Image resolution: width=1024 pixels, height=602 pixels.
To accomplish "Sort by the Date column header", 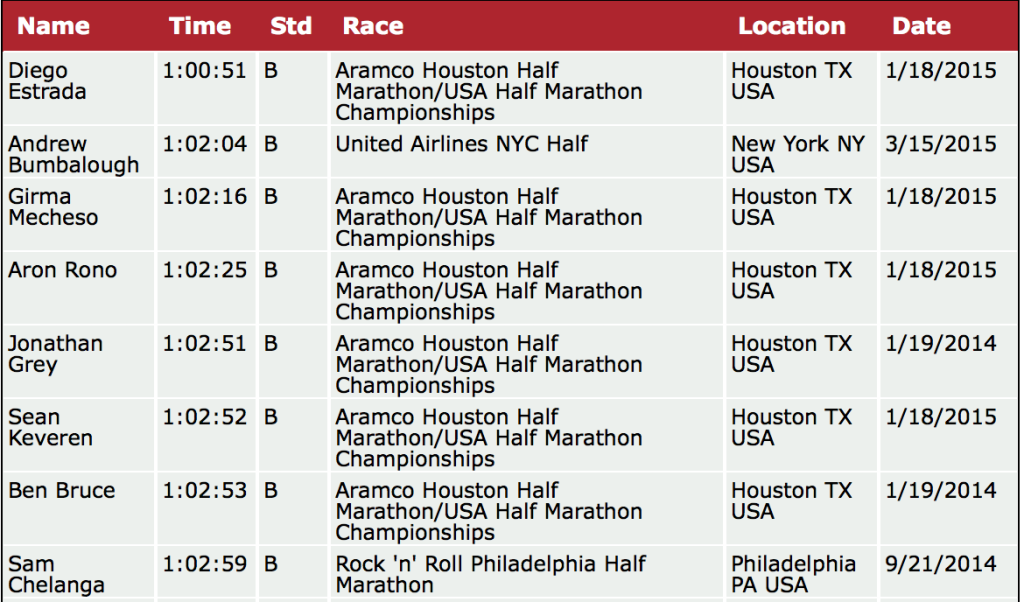I will click(921, 26).
